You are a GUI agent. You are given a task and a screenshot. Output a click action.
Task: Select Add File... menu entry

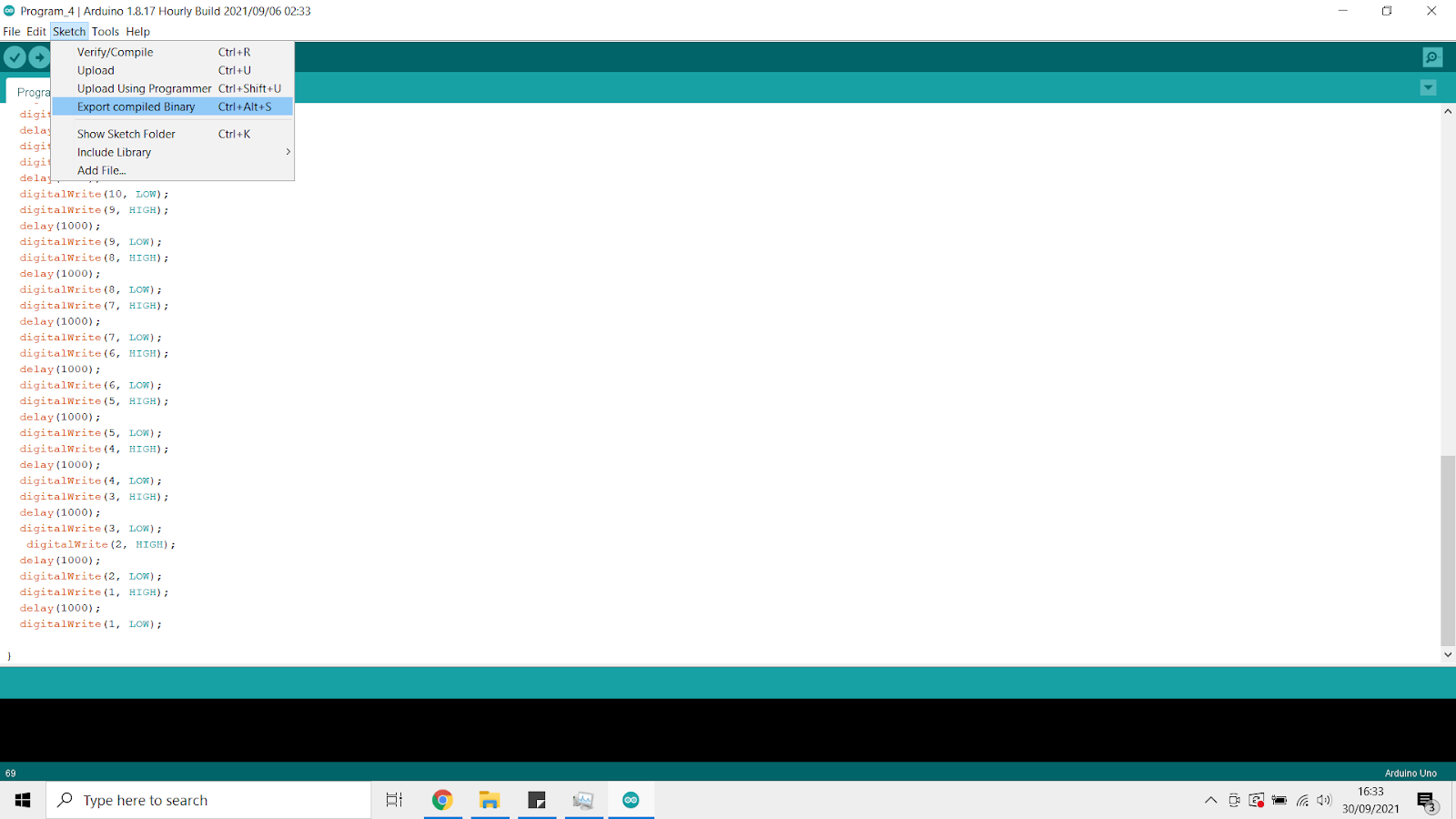click(172, 170)
